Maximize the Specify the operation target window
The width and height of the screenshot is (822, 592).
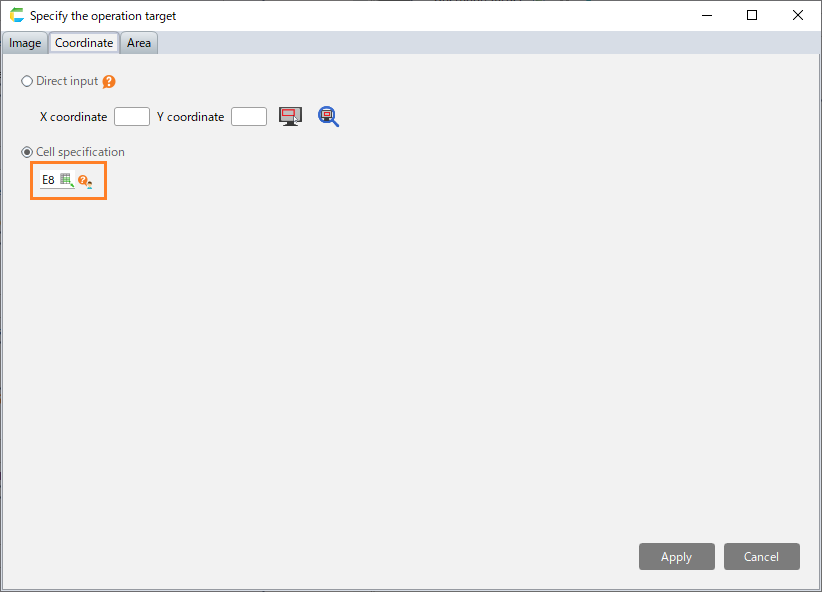[x=752, y=15]
